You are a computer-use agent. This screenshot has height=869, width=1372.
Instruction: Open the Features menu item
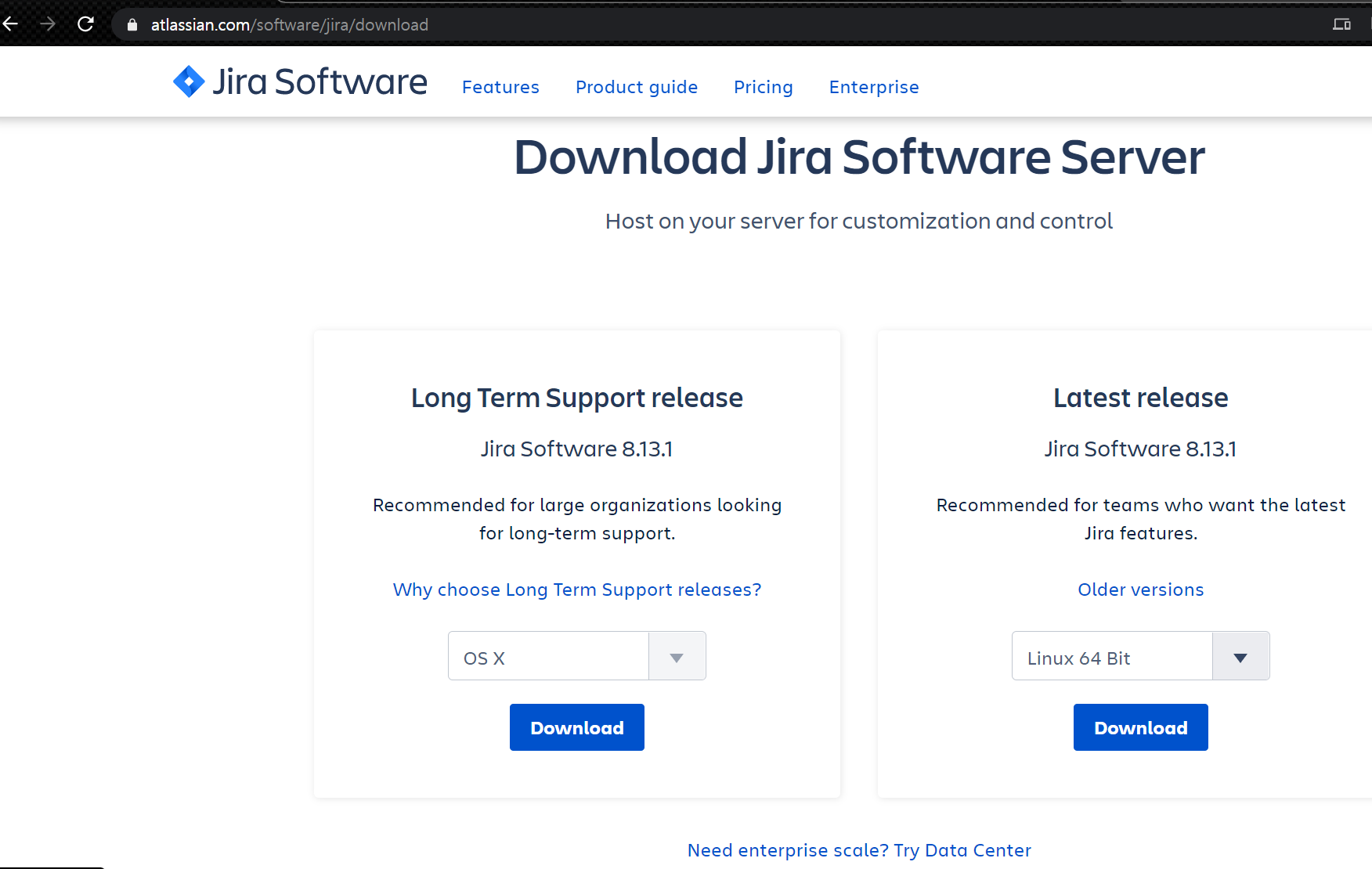point(500,87)
